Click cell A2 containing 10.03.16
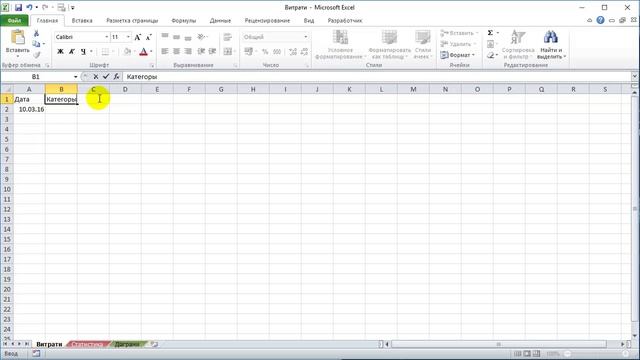Screen dimensions: 640x360 coord(29,109)
